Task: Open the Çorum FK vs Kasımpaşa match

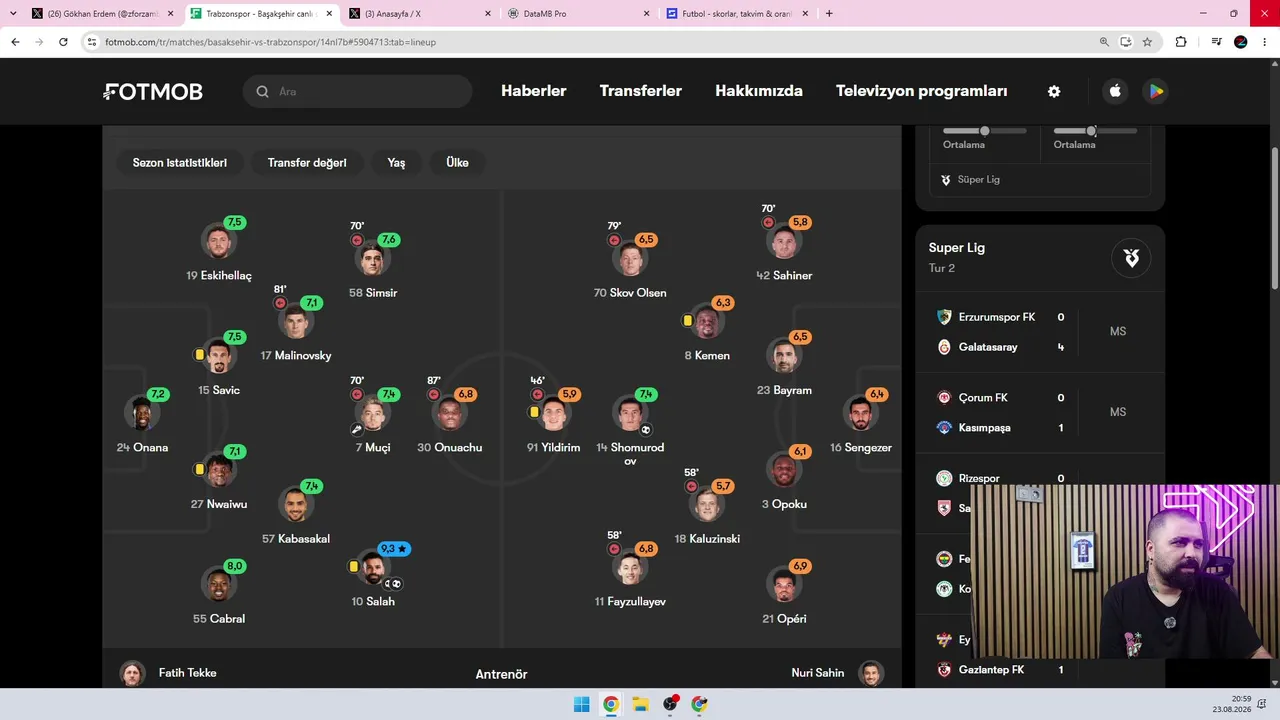Action: (1040, 413)
